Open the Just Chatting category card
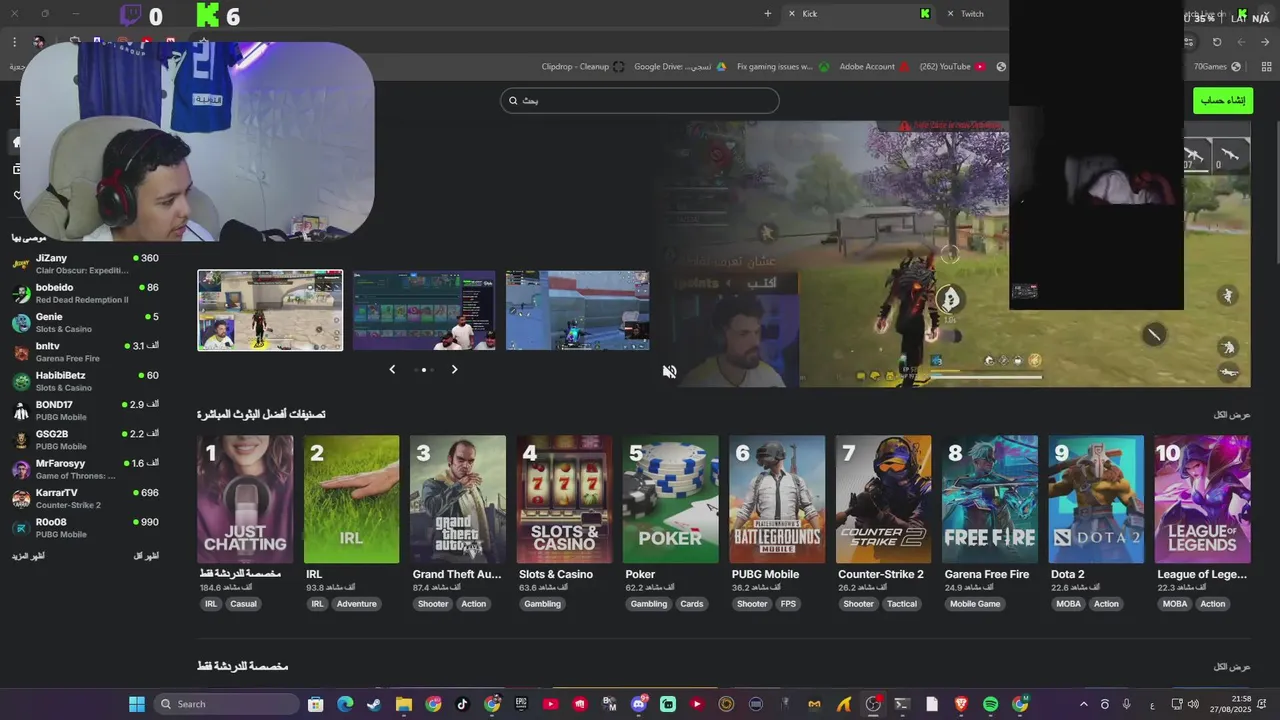 (x=245, y=499)
